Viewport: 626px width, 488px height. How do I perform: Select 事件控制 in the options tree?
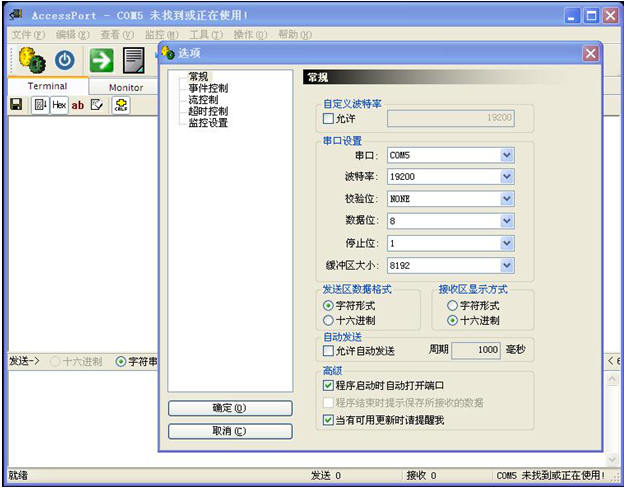tap(208, 88)
